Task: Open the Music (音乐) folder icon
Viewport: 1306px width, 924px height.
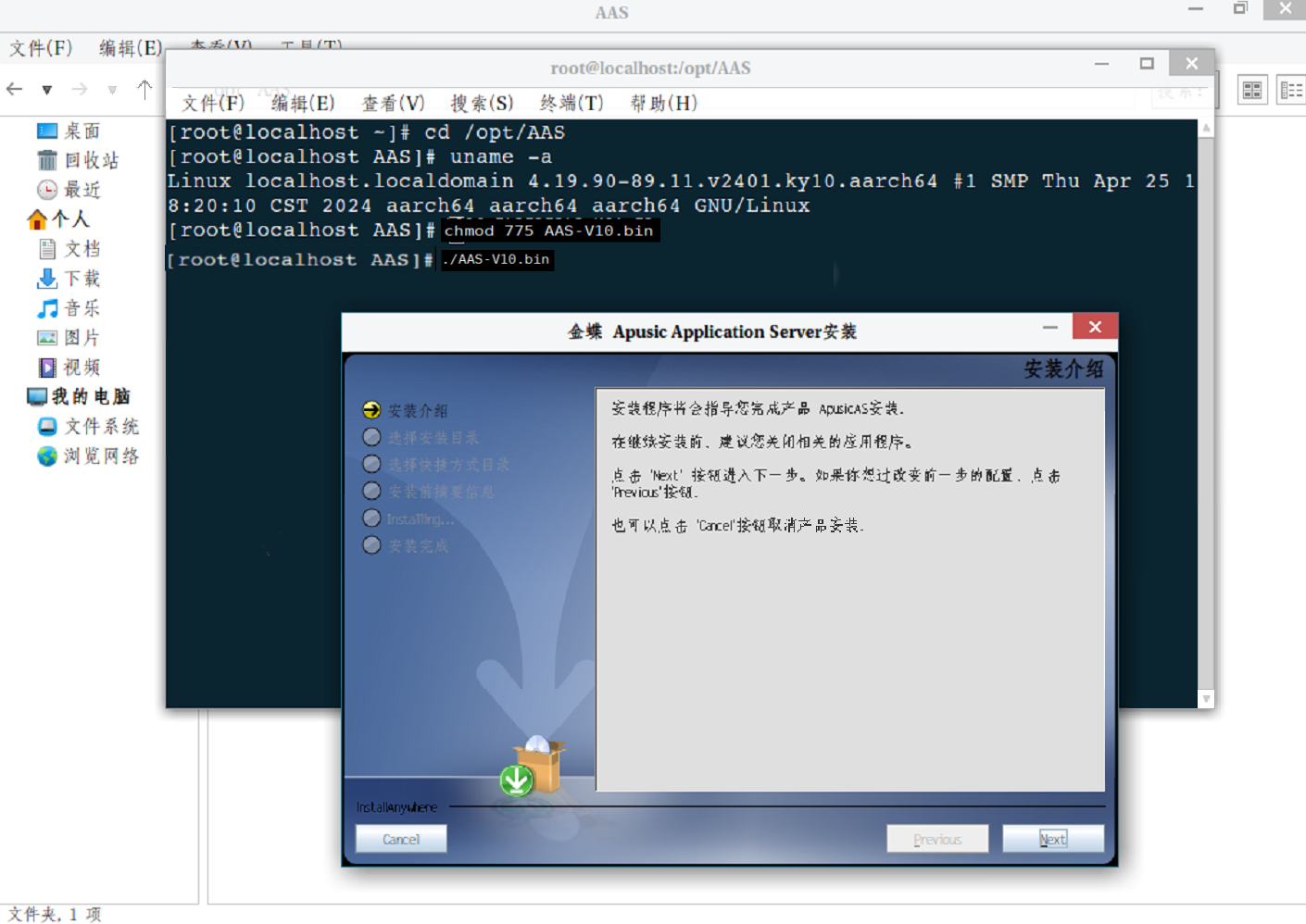Action: pos(47,308)
